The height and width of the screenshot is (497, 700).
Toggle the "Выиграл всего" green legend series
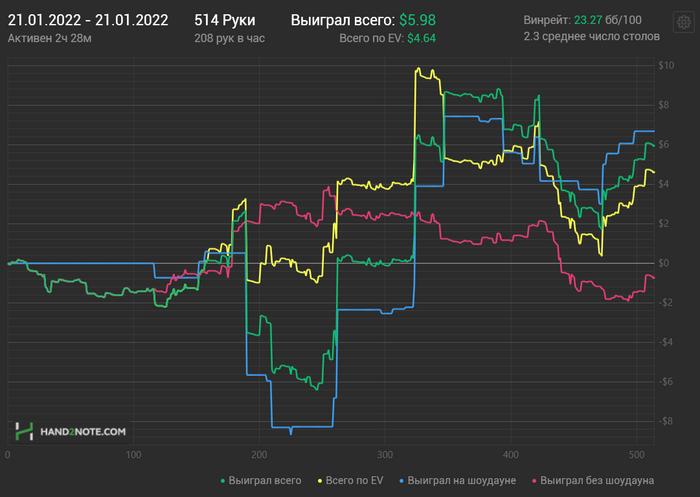261,480
